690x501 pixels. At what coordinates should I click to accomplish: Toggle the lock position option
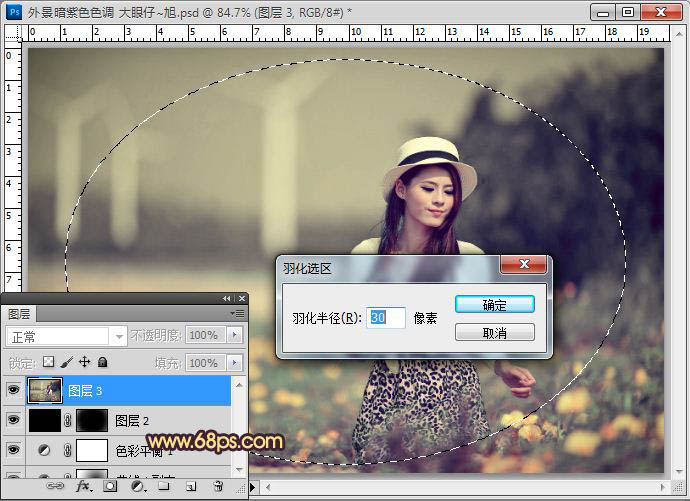click(x=84, y=362)
